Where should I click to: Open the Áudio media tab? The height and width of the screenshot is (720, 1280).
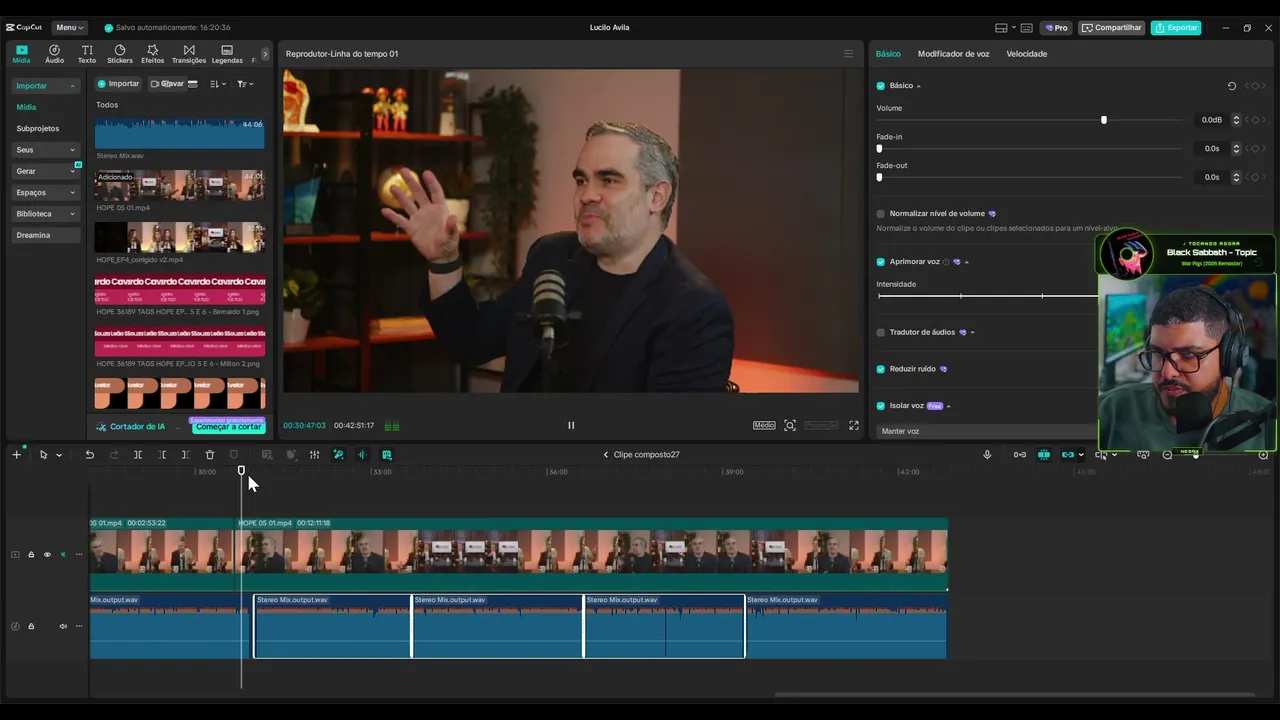tap(54, 54)
